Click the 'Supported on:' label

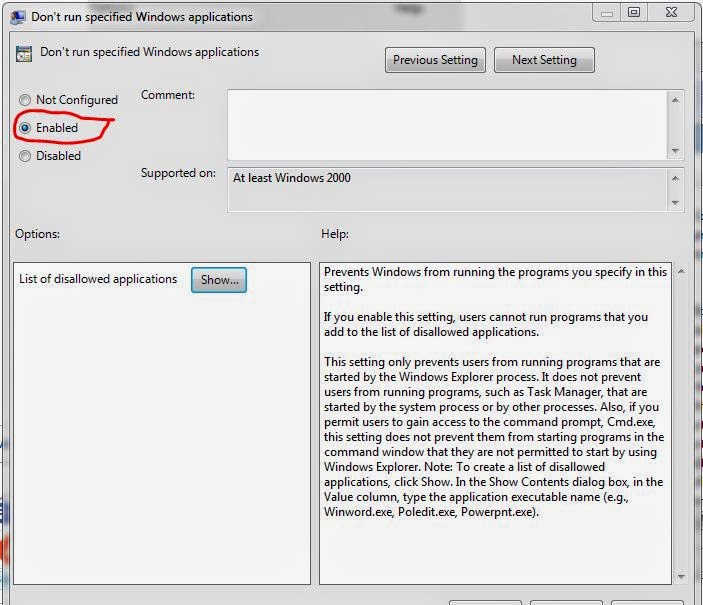pyautogui.click(x=178, y=173)
